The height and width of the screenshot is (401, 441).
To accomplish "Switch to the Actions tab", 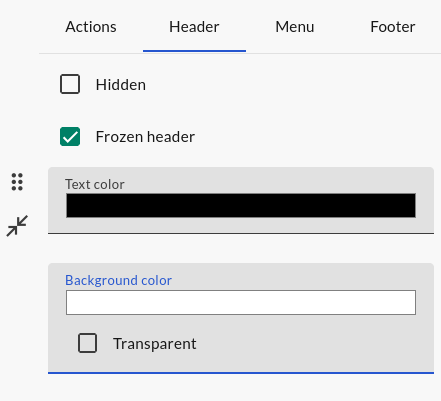I will click(x=91, y=27).
